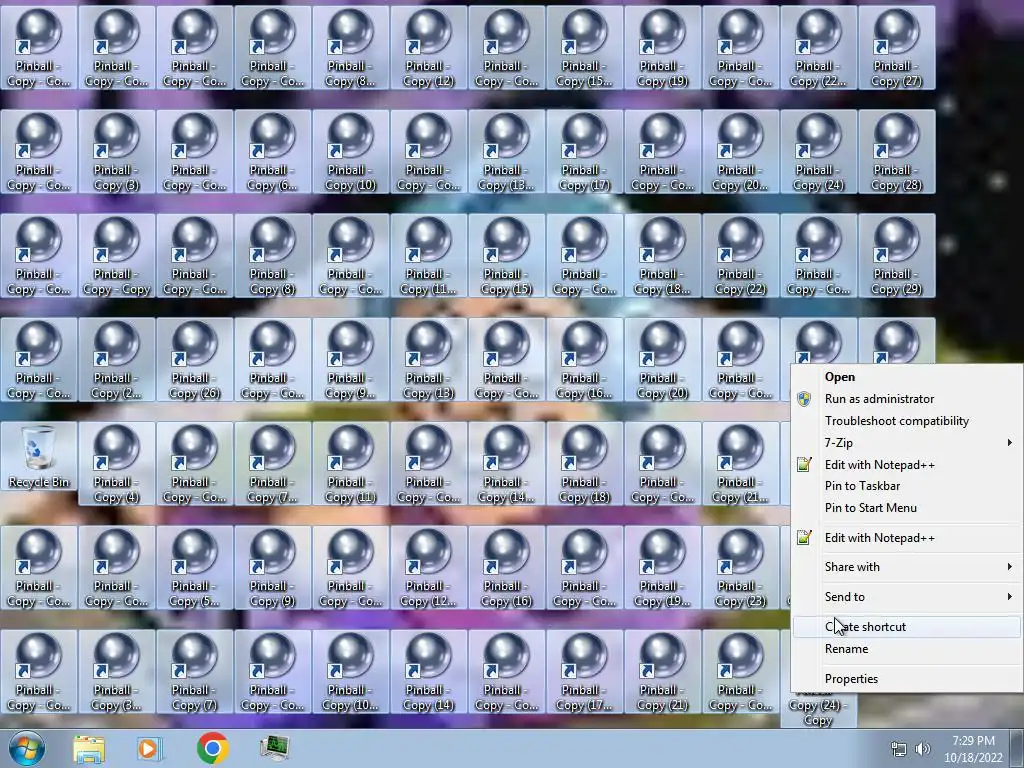Choose Rename in the context menu
The height and width of the screenshot is (768, 1024).
coord(906,648)
